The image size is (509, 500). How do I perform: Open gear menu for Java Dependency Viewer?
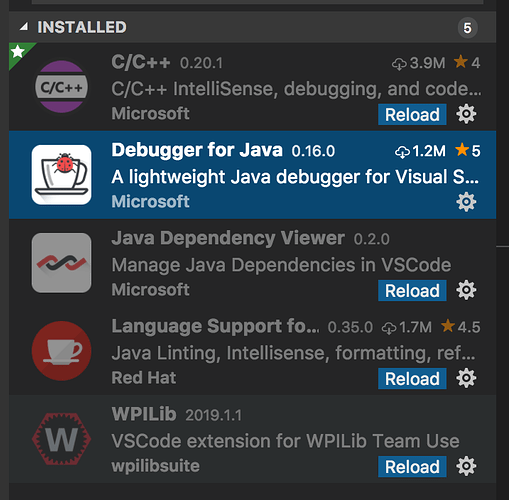(466, 290)
